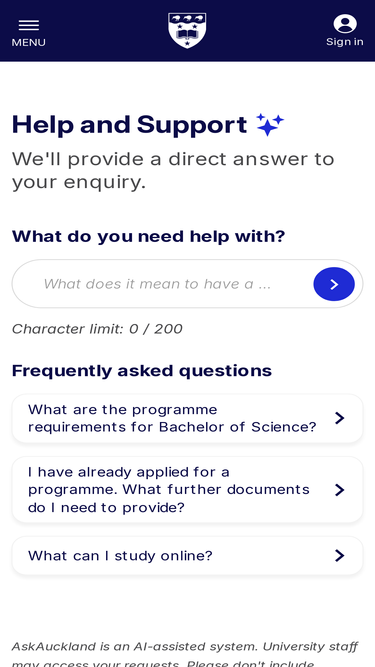This screenshot has height=667, width=375.
Task: Click the Frequently asked questions heading
Action: [x=142, y=371]
